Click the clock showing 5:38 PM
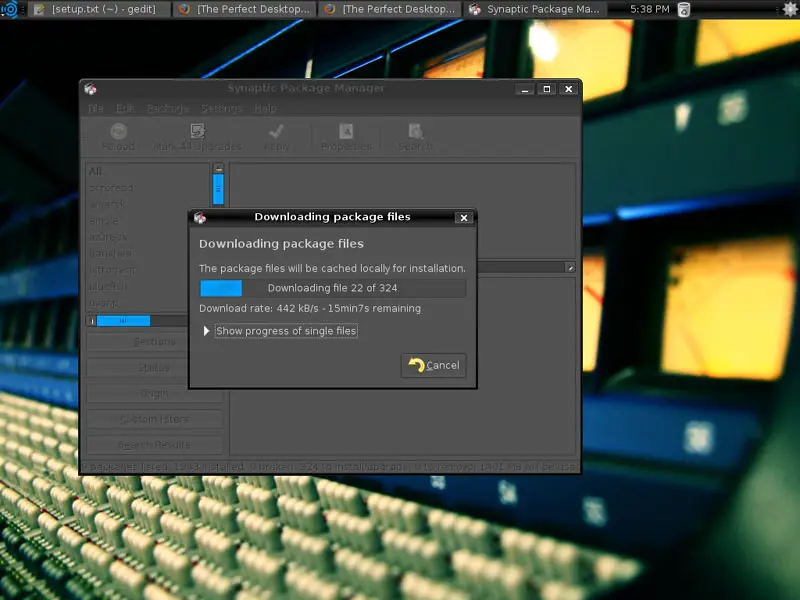This screenshot has height=600, width=800. (x=649, y=9)
